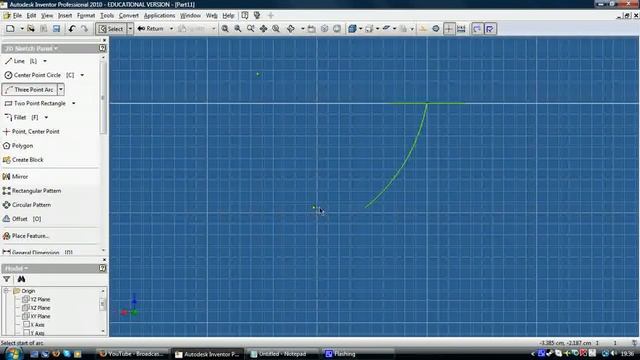Click the sketch panel vertical scrollbar

pos(103,98)
